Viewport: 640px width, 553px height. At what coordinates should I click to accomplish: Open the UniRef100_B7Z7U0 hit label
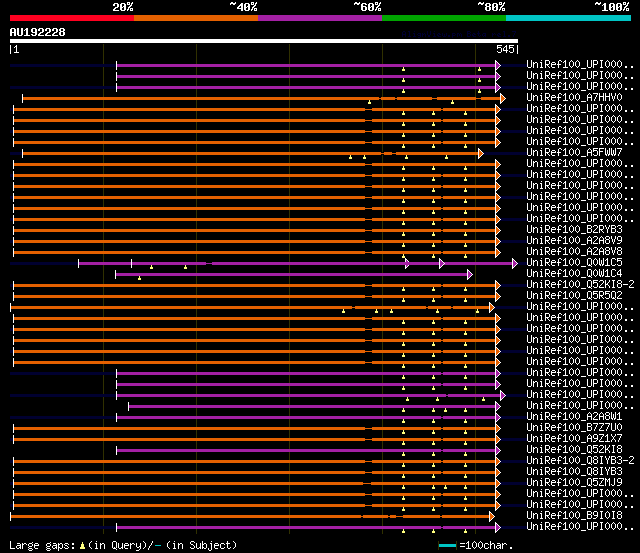click(574, 427)
